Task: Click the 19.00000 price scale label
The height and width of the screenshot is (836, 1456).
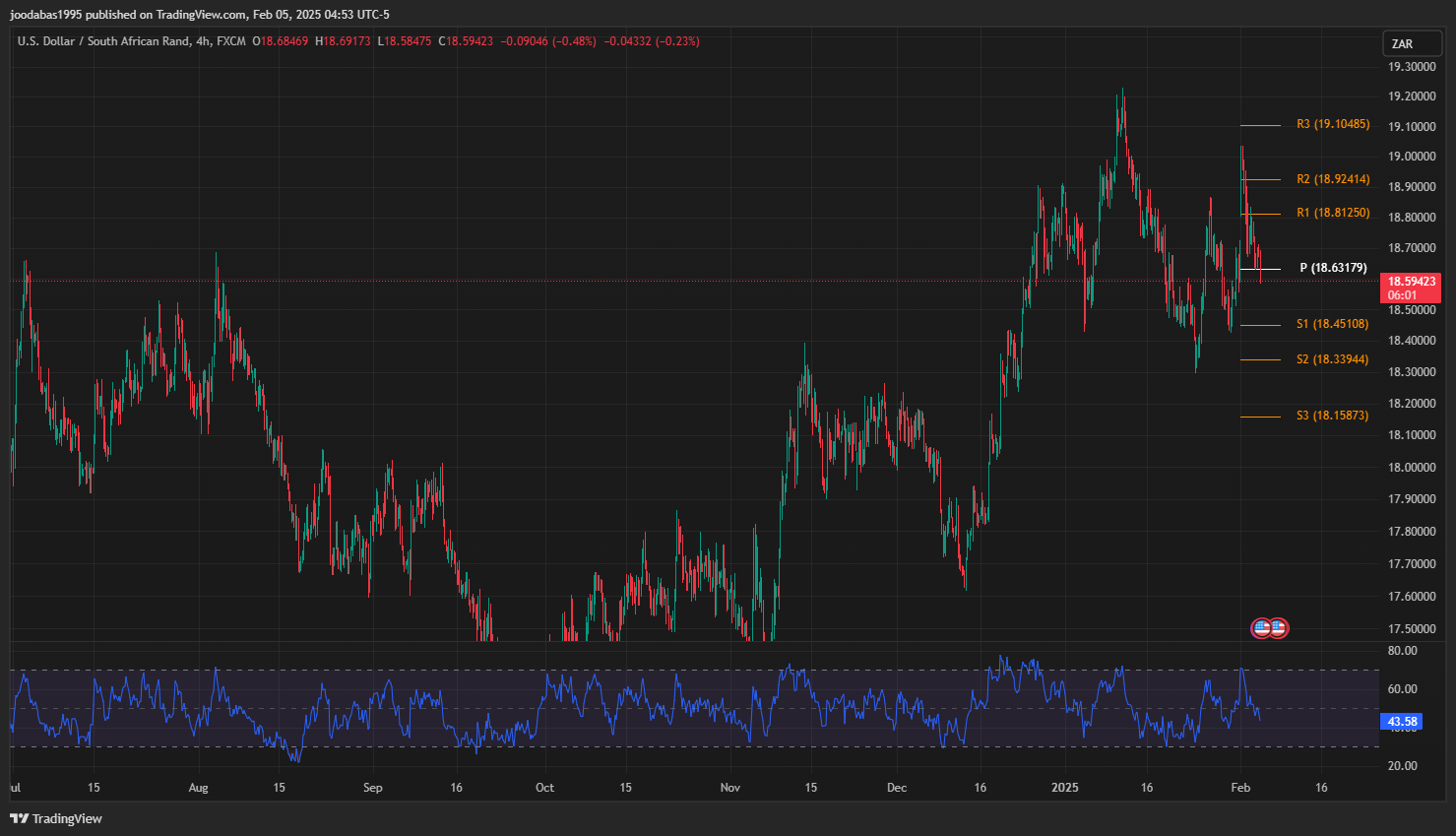Action: tap(1411, 157)
